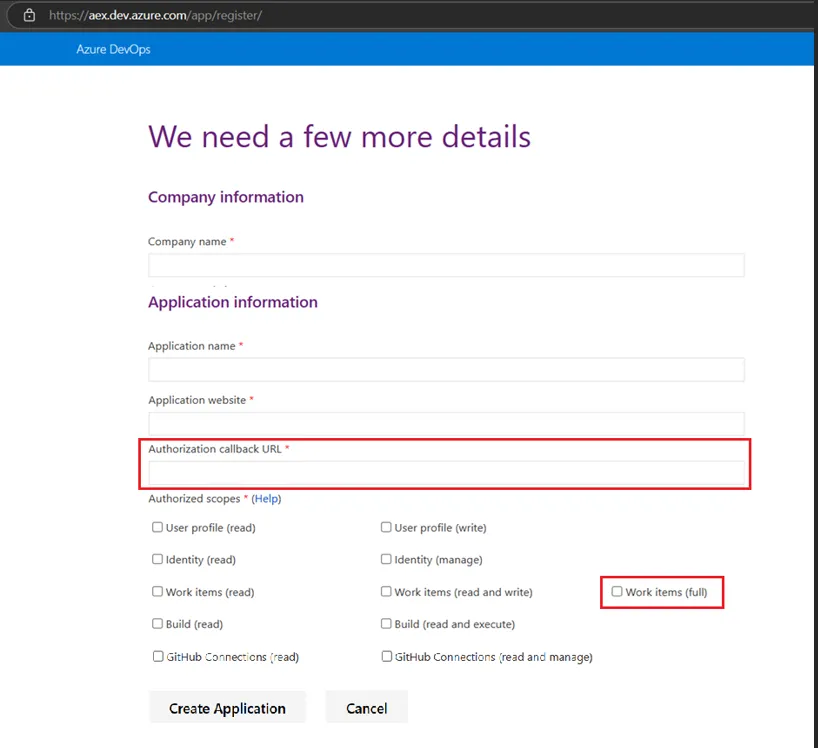Screen dimensions: 818x748
Task: Enable GitHub Connections (read and manage) scope
Action: click(x=385, y=656)
